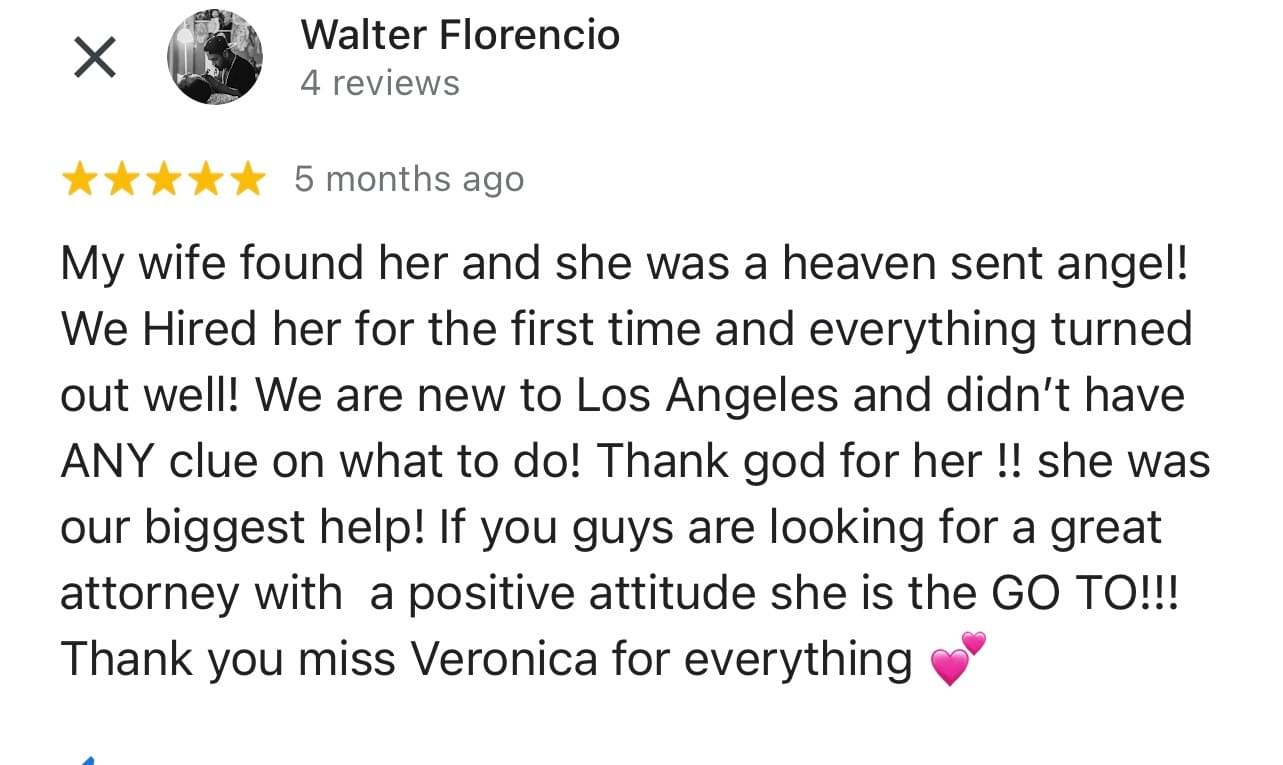Image resolution: width=1283 pixels, height=765 pixels.
Task: Tap the third yellow rating star
Action: click(163, 180)
